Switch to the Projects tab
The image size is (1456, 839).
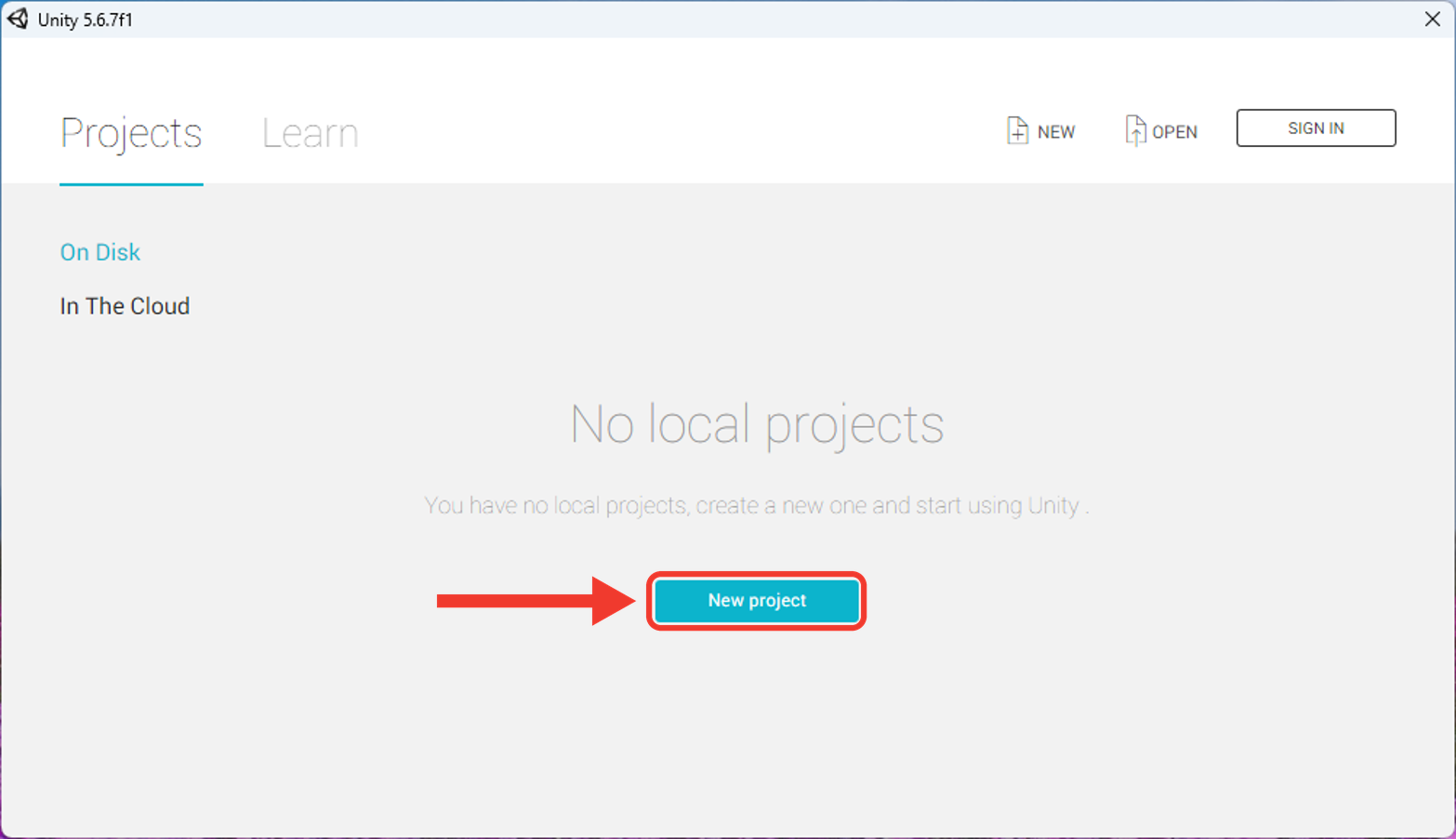(x=131, y=133)
